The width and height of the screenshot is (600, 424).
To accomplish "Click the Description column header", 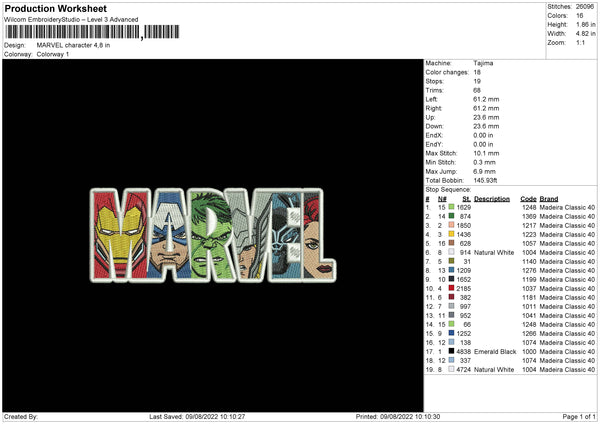I will click(x=492, y=199).
